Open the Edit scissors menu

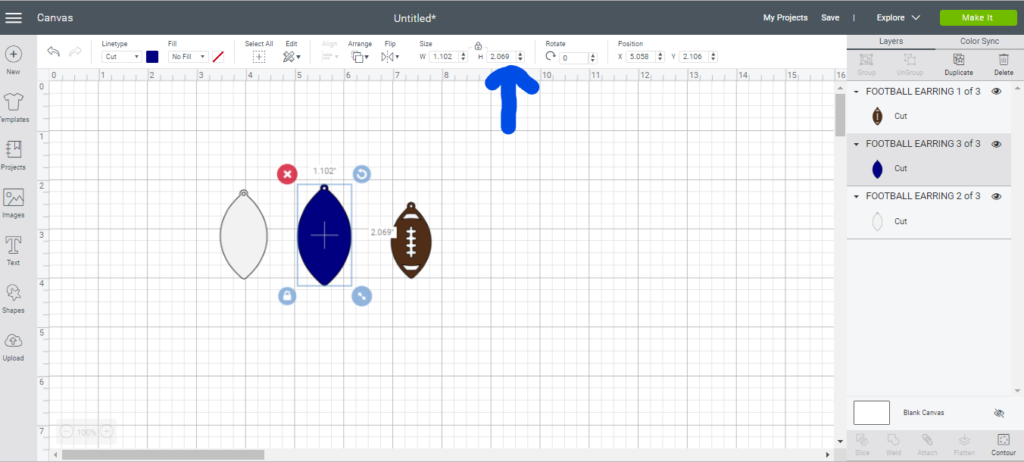292,57
